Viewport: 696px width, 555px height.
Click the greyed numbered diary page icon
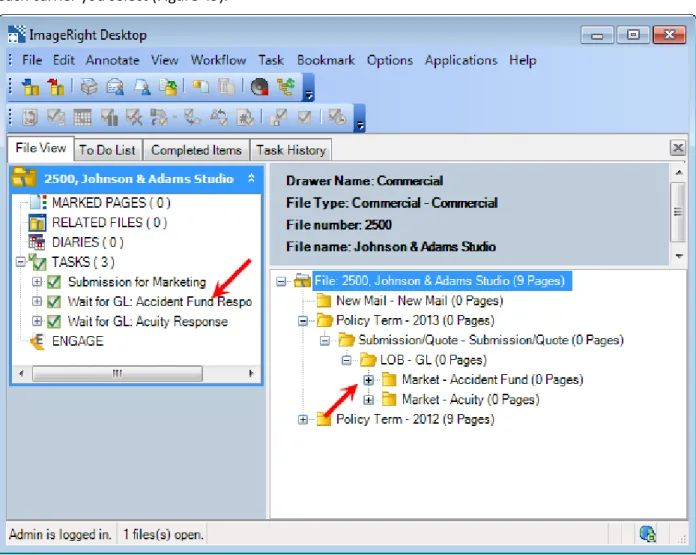(x=30, y=117)
